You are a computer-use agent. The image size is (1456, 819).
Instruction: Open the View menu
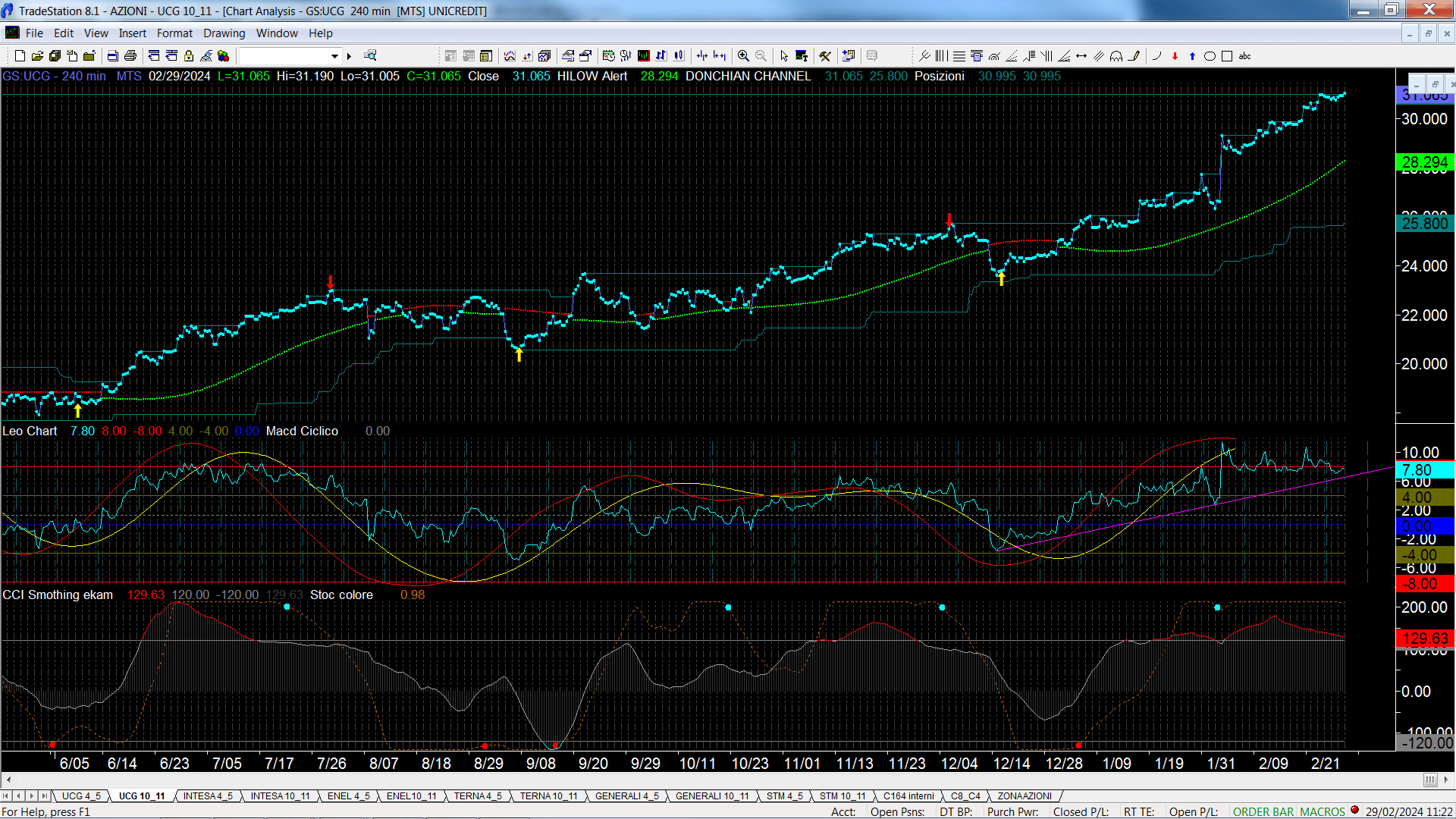[96, 33]
